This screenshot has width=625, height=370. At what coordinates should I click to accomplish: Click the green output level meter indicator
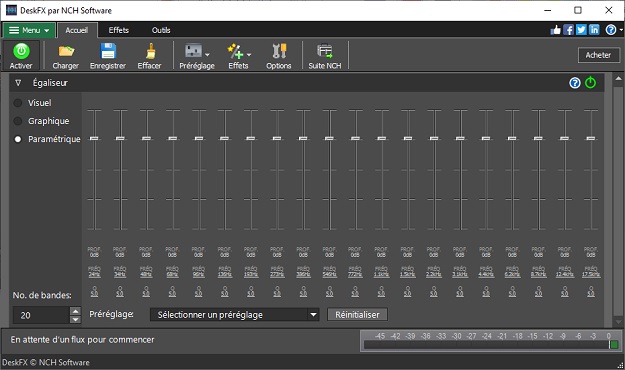tap(614, 344)
